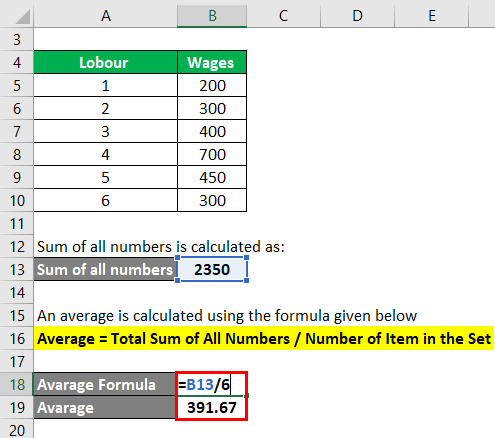Select Wages cell with 400
This screenshot has width=495, height=438.
tap(212, 131)
